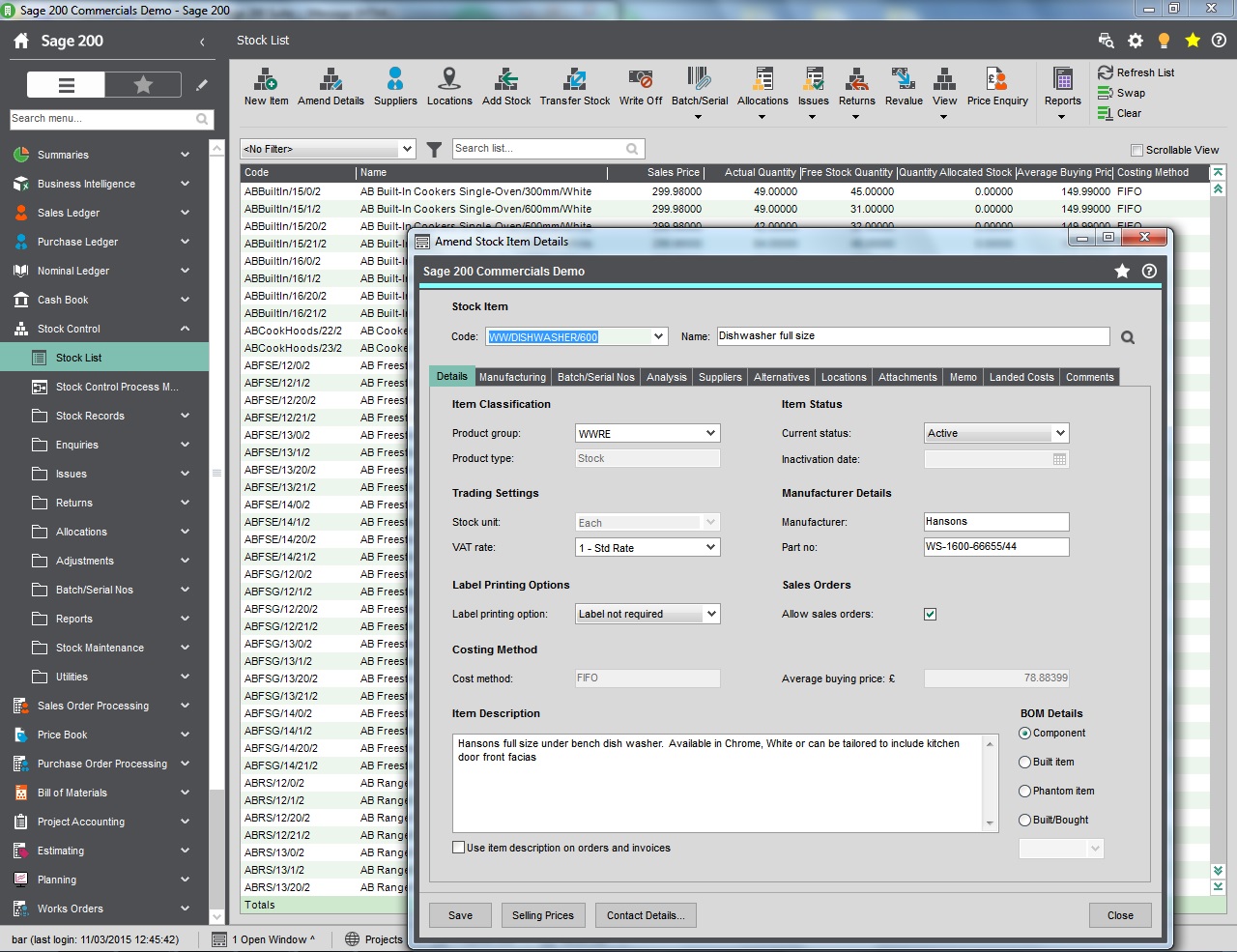Create a New Item from the toolbar
The width and height of the screenshot is (1237, 952).
point(266,87)
